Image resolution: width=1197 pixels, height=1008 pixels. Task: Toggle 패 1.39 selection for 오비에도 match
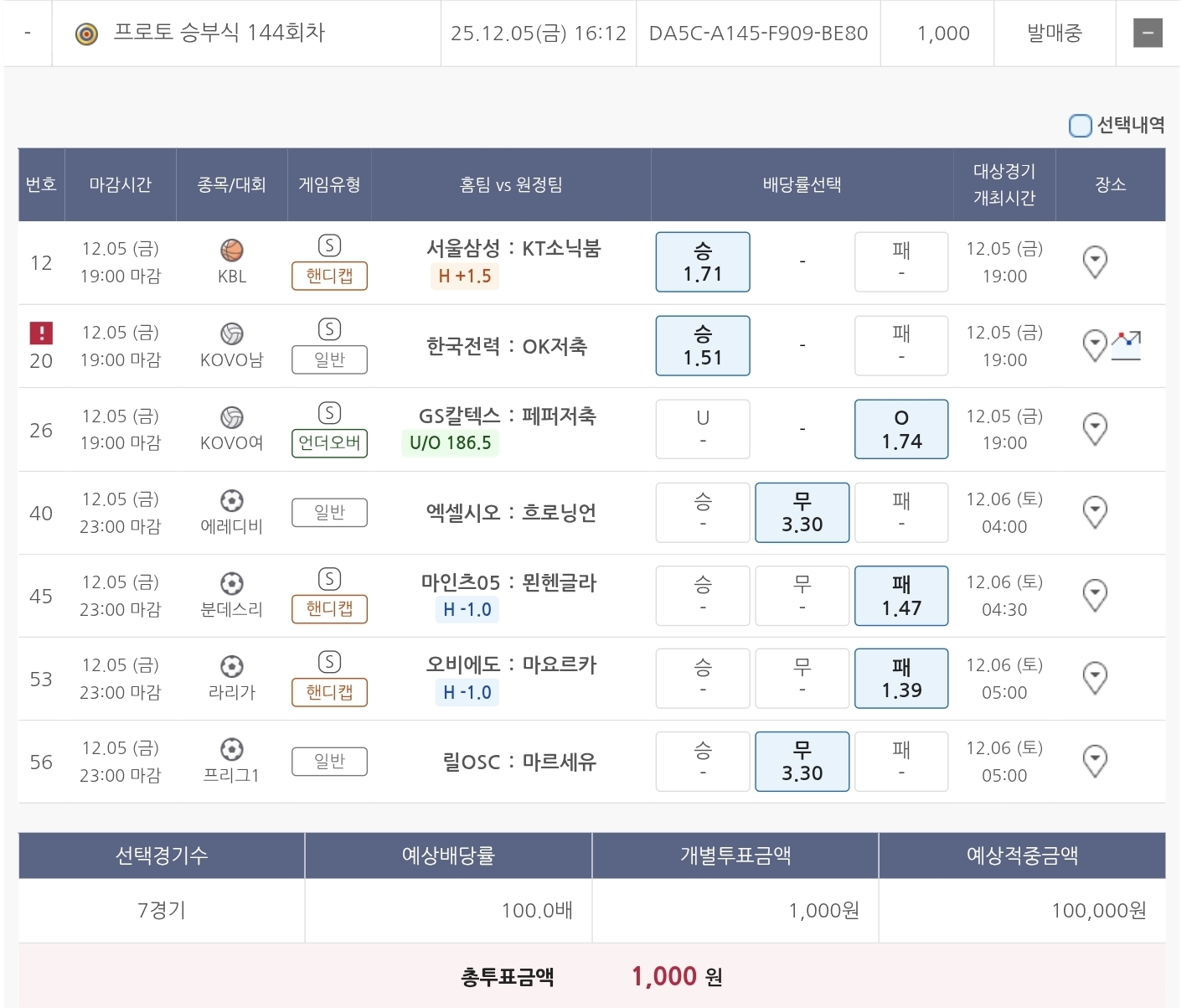(x=901, y=679)
